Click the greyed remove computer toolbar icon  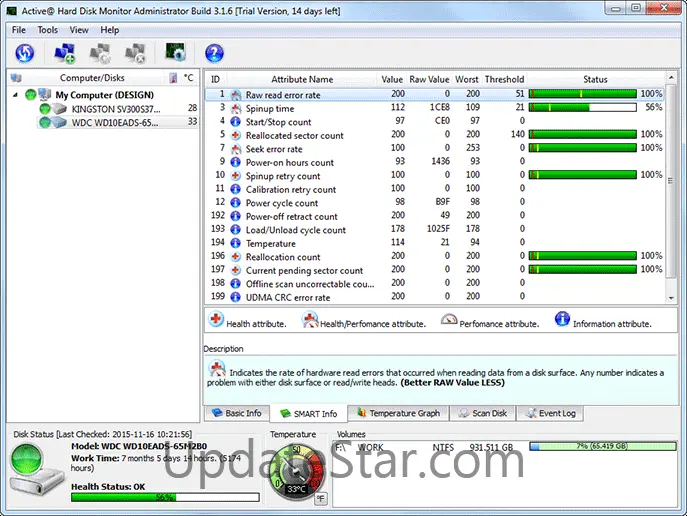coord(135,53)
